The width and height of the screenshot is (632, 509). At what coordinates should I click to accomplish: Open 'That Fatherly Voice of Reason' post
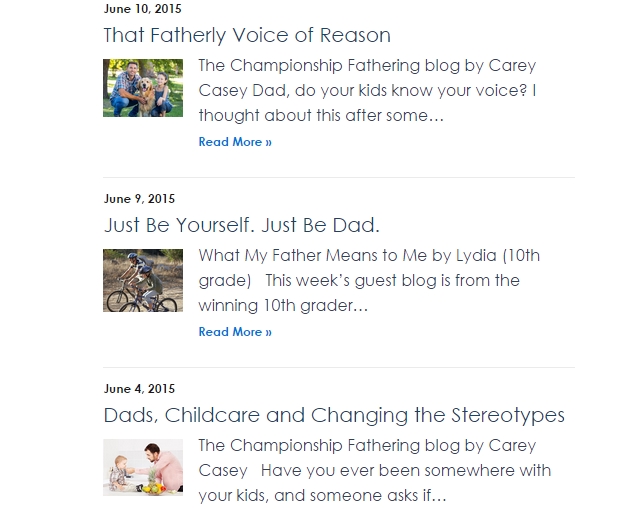(247, 35)
